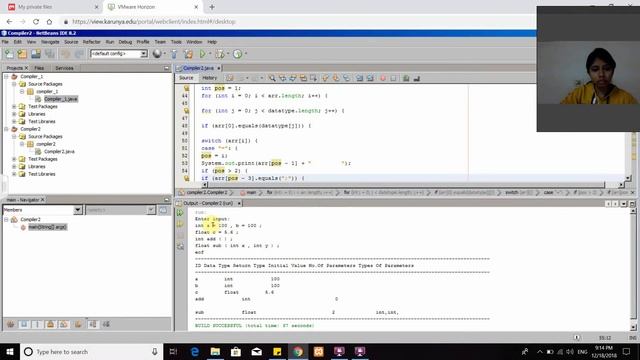Reload the browser page
Viewport: 640px width, 360px height.
pos(36,22)
